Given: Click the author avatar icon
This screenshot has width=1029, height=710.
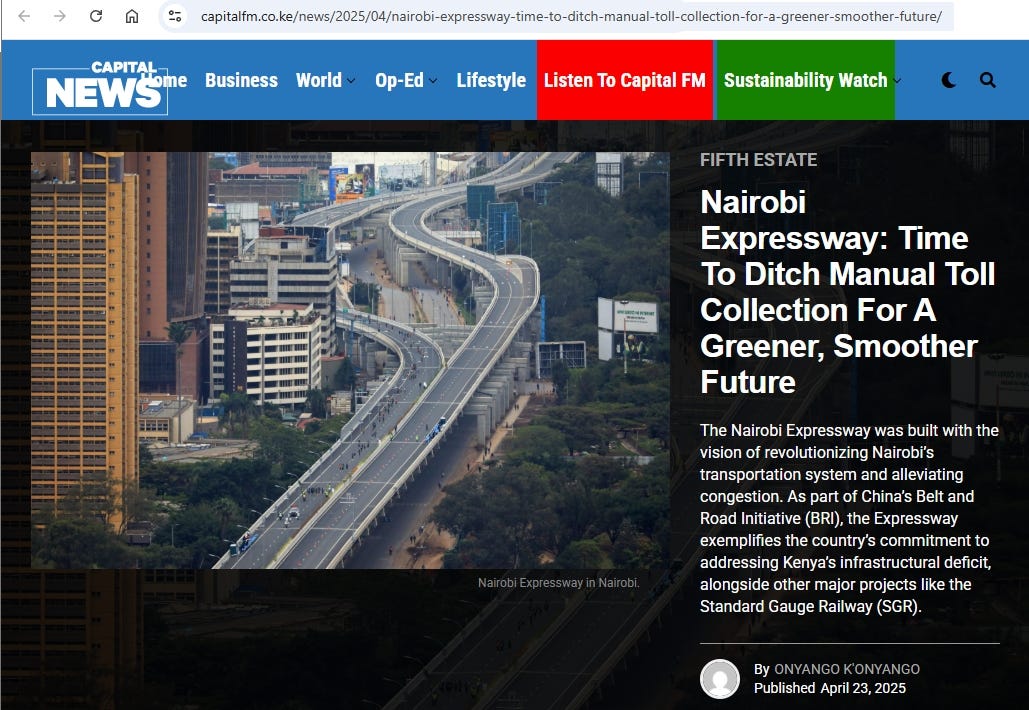Looking at the screenshot, I should [x=720, y=679].
